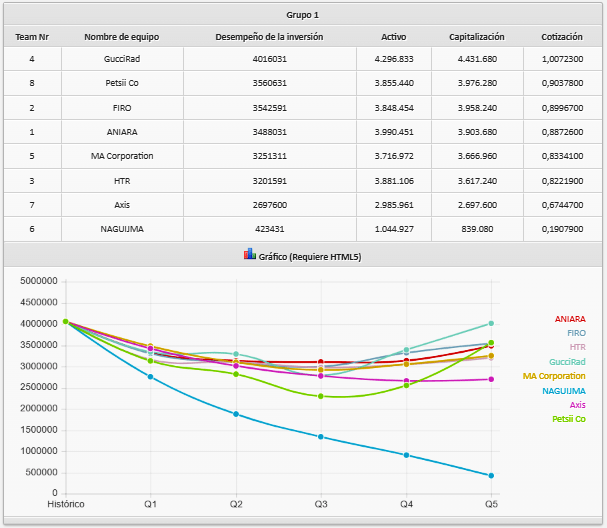Select the ANIARA team name cell
Viewport: 607px width, 528px height.
click(x=122, y=132)
